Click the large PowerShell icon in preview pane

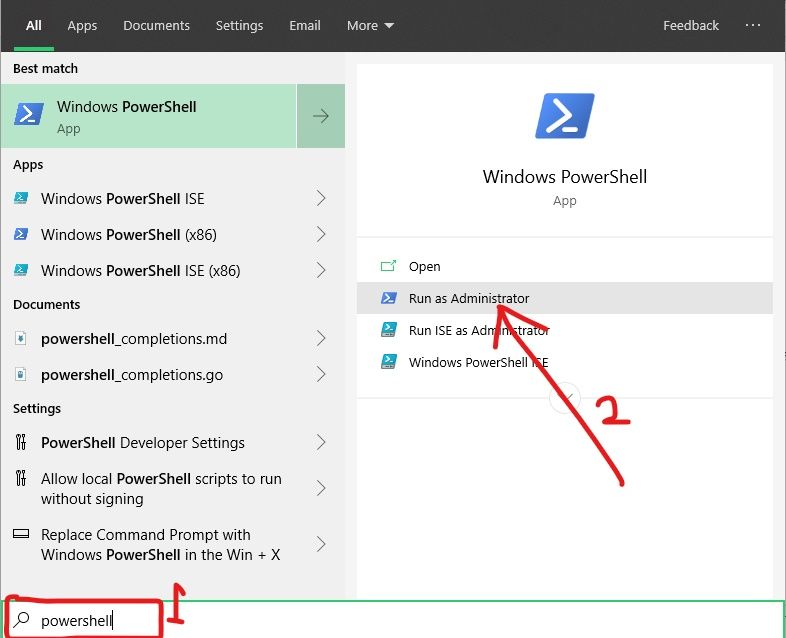pos(565,116)
